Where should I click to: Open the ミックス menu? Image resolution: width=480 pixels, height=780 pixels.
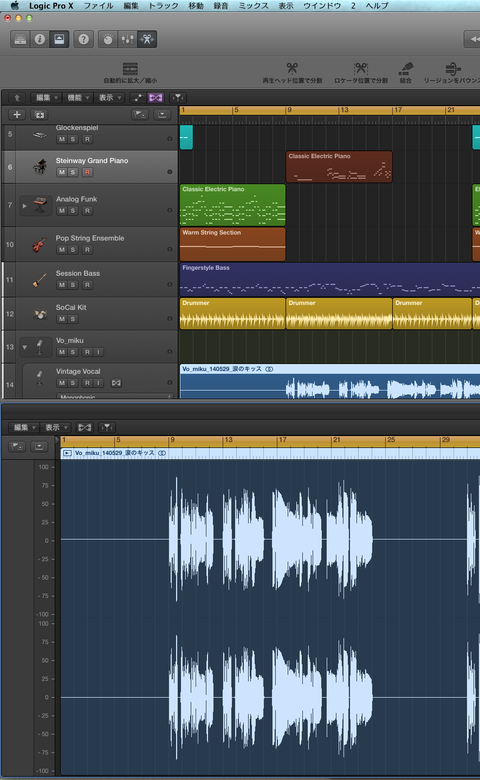(x=253, y=5)
